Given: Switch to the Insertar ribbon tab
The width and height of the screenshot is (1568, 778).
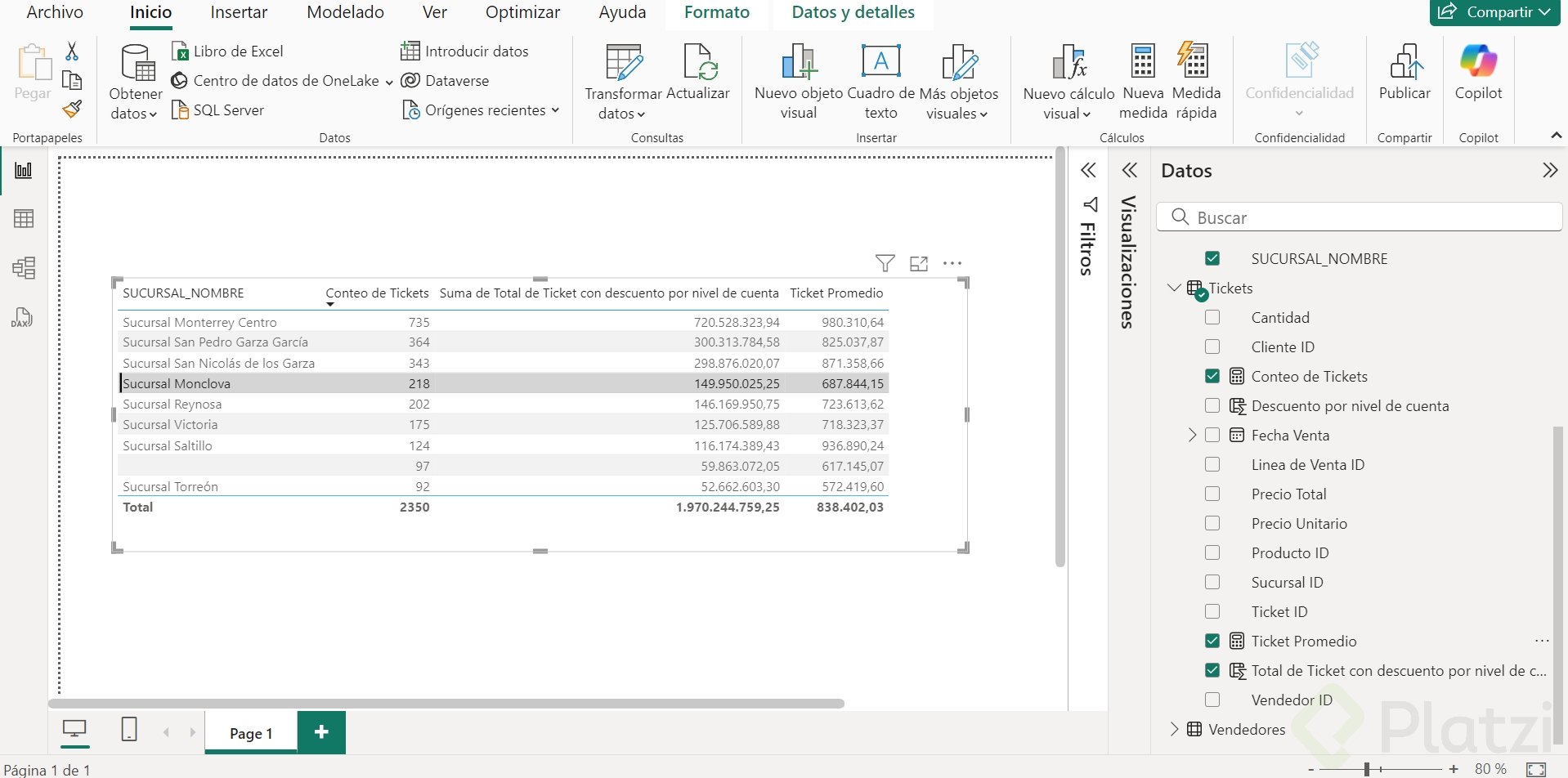Looking at the screenshot, I should click(x=239, y=12).
